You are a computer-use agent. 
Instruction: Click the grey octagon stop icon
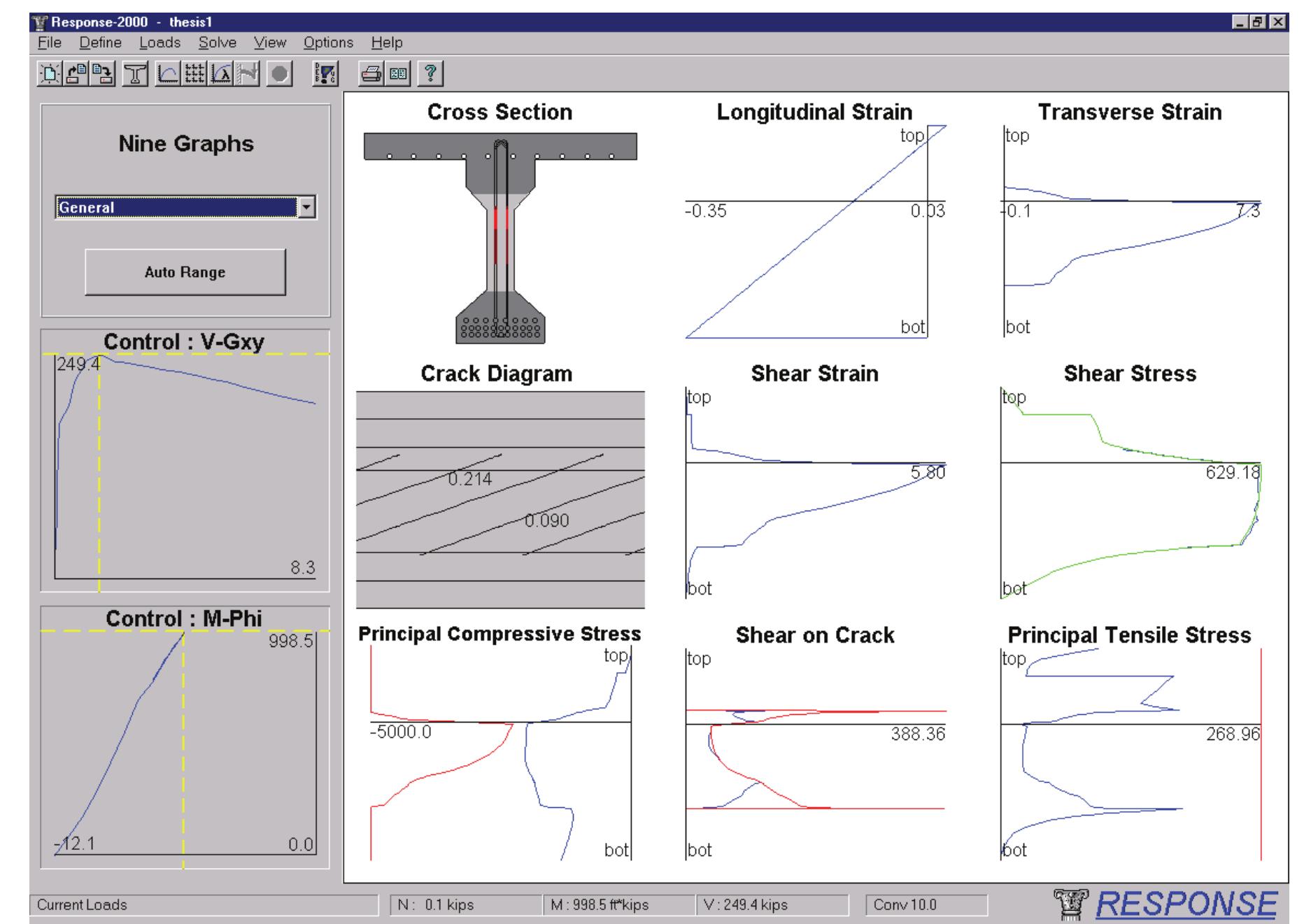pos(280,73)
